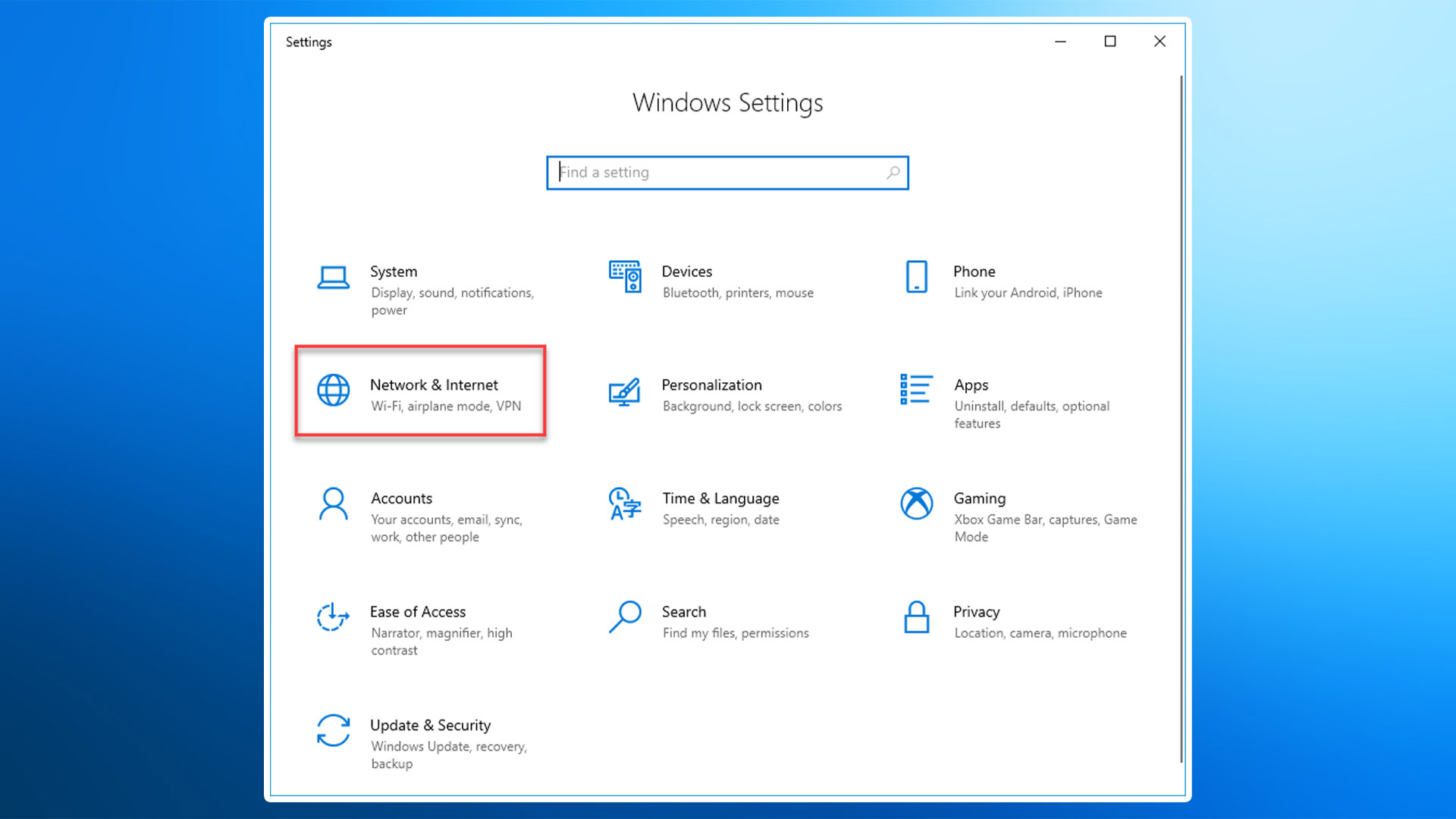Click the Windows Settings heading
Image resolution: width=1456 pixels, height=819 pixels.
pyautogui.click(x=727, y=103)
